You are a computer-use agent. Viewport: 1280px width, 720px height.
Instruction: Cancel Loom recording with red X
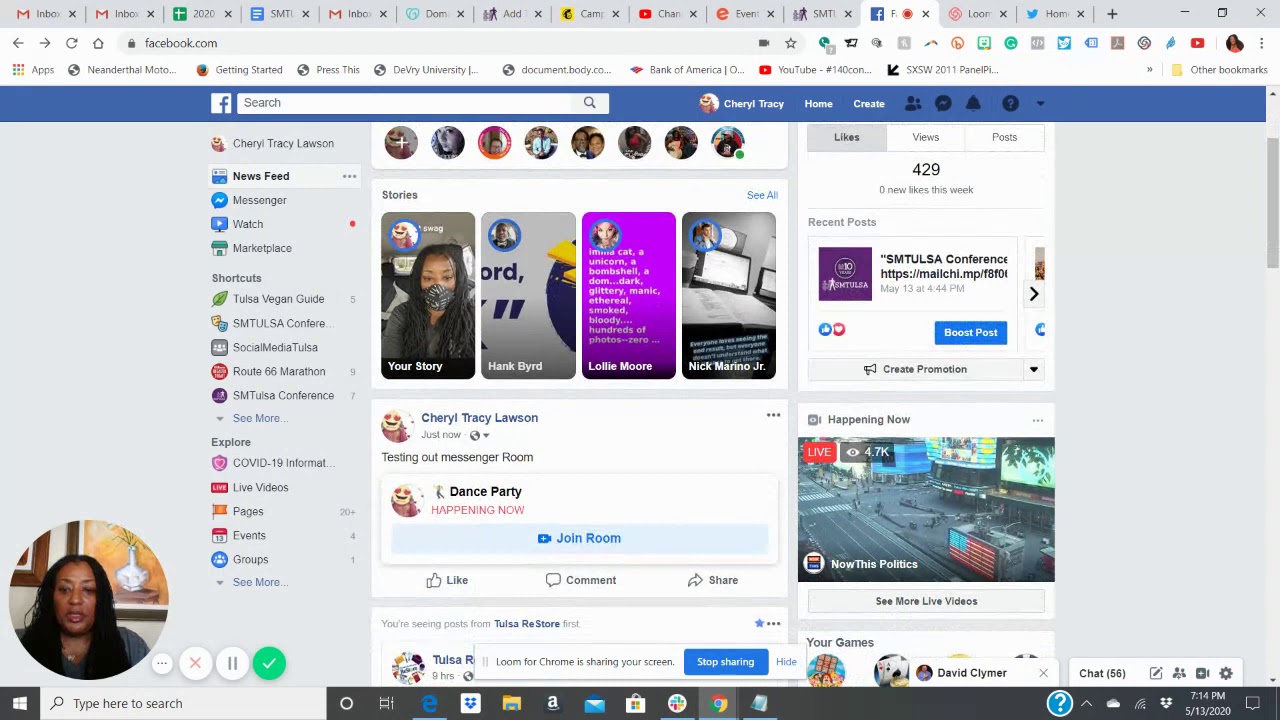(x=195, y=663)
